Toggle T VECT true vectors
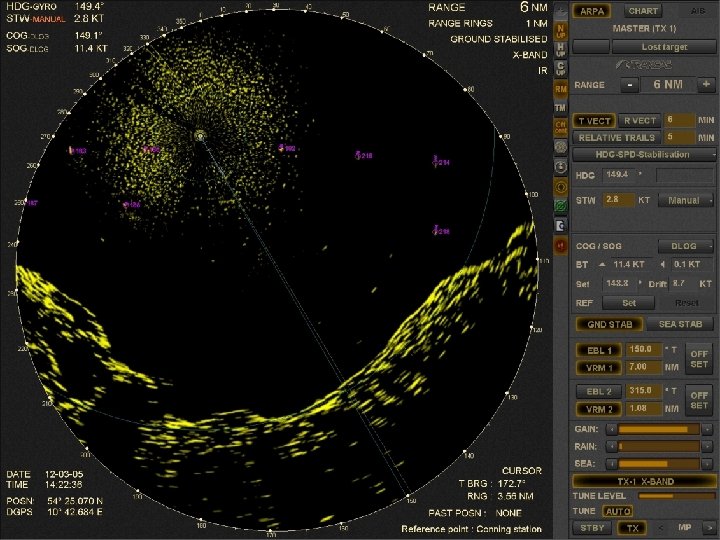This screenshot has height=540, width=720. (594, 121)
